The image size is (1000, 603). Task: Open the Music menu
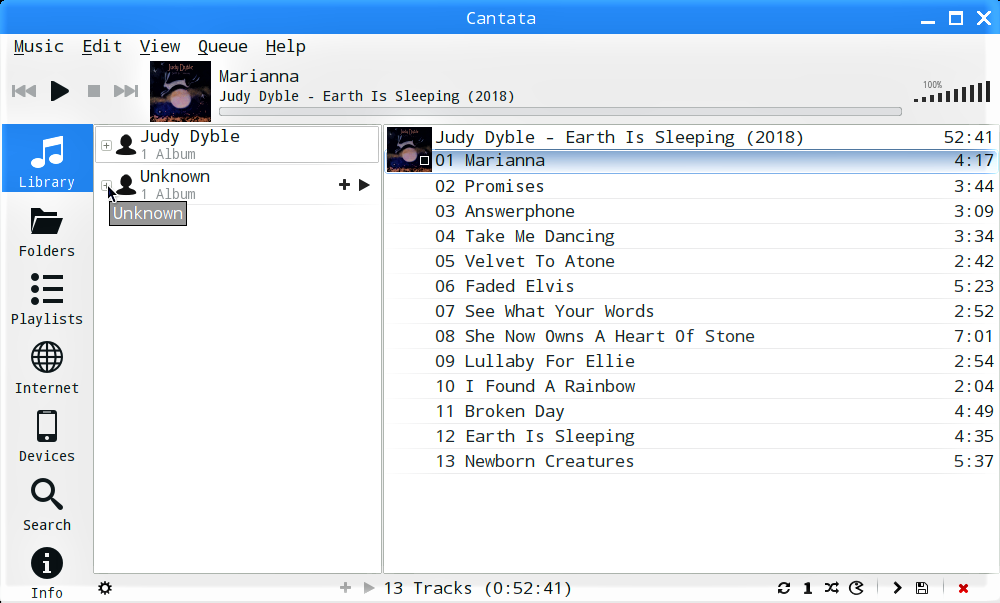tap(39, 47)
